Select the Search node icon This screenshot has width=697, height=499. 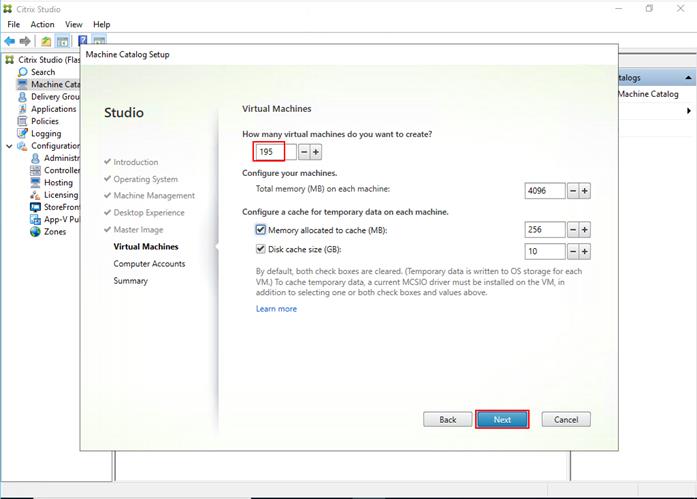pos(23,72)
